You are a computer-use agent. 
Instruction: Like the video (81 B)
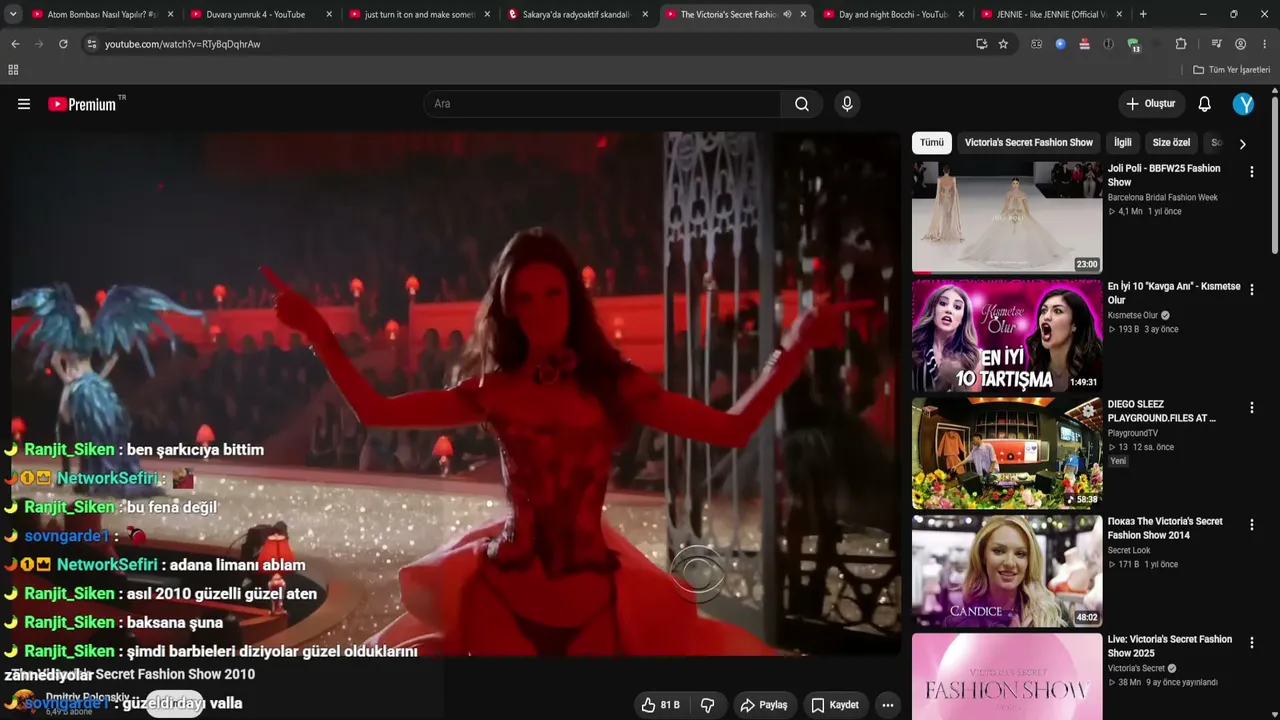coord(661,705)
